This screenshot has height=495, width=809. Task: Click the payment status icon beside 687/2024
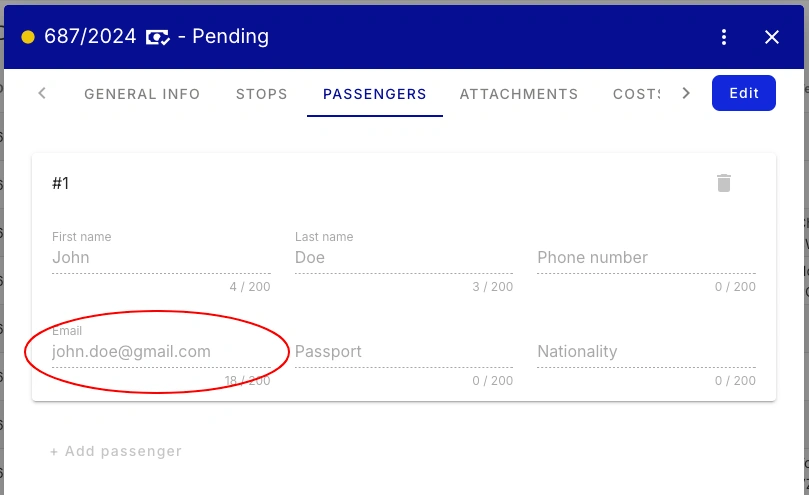coord(157,37)
